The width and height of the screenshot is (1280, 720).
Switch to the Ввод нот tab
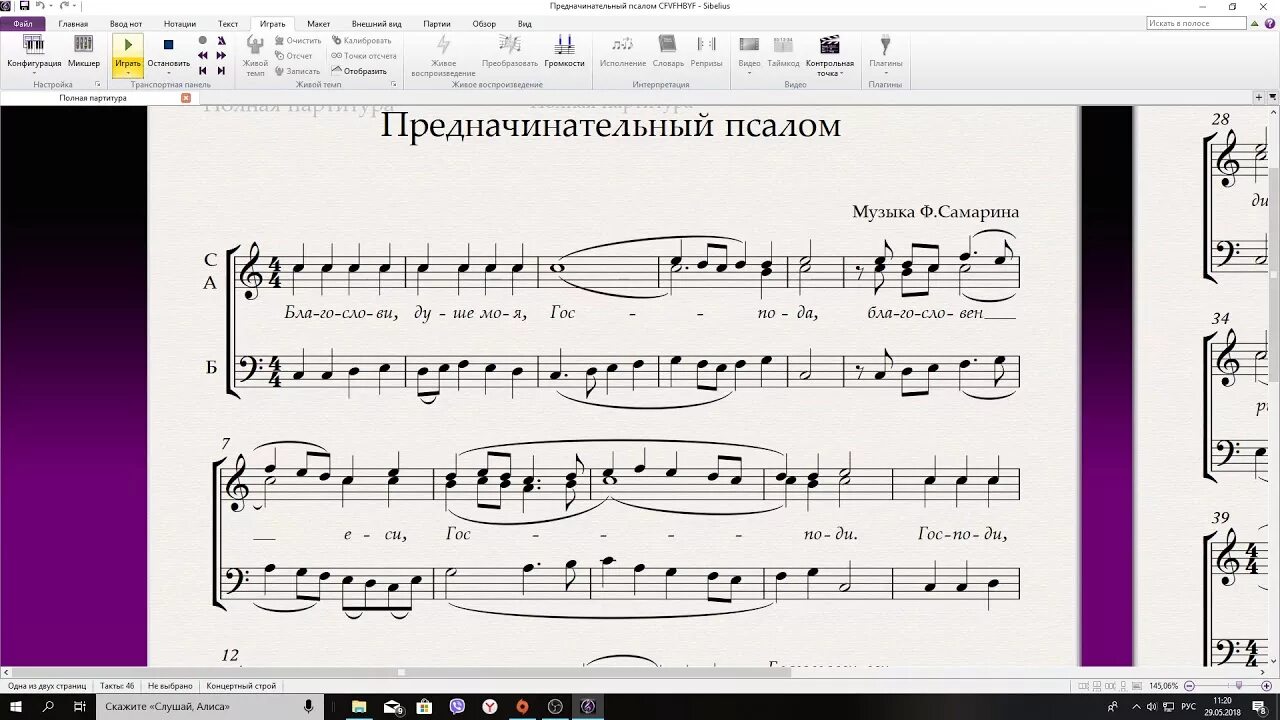[126, 23]
